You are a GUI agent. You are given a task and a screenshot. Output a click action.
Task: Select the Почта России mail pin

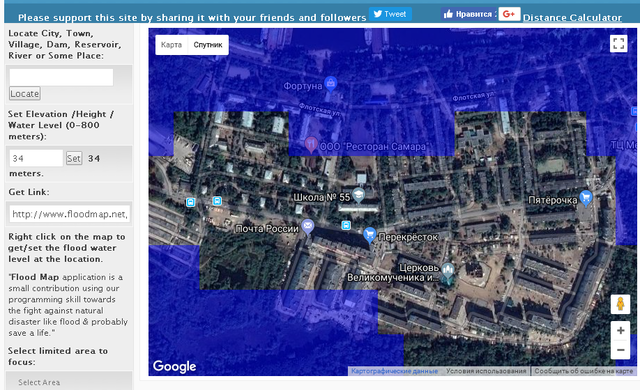click(308, 226)
